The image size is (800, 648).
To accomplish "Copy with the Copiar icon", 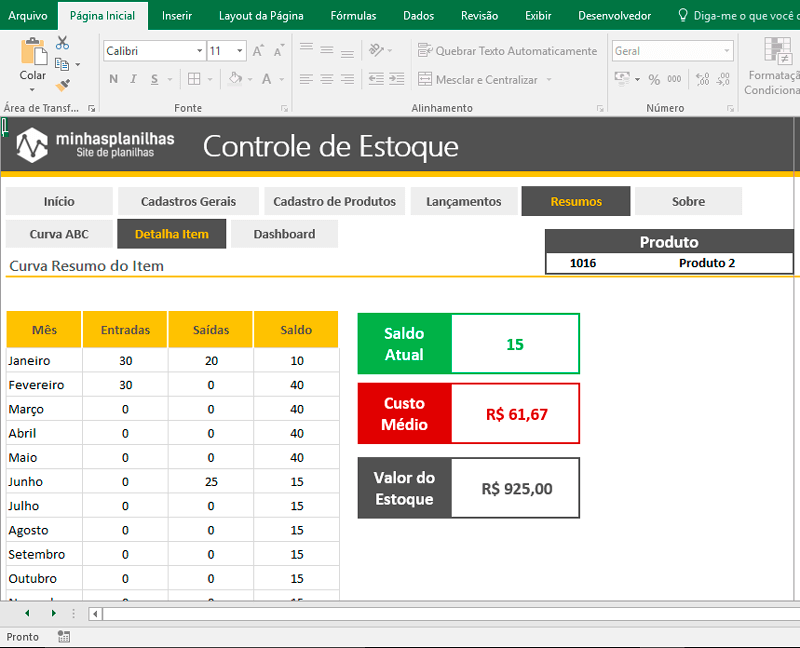I will [64, 62].
